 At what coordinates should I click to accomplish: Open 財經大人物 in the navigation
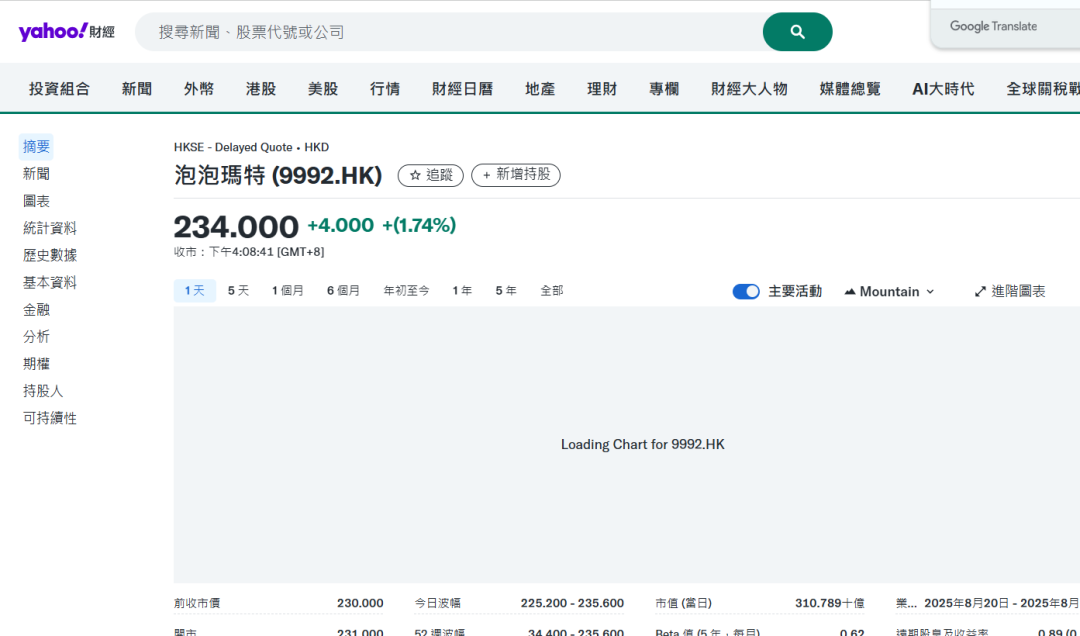pyautogui.click(x=749, y=89)
